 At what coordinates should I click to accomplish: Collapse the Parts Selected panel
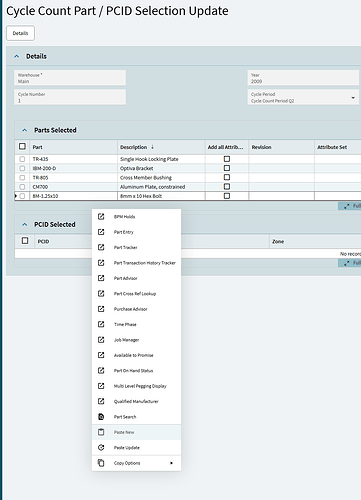tap(25, 130)
